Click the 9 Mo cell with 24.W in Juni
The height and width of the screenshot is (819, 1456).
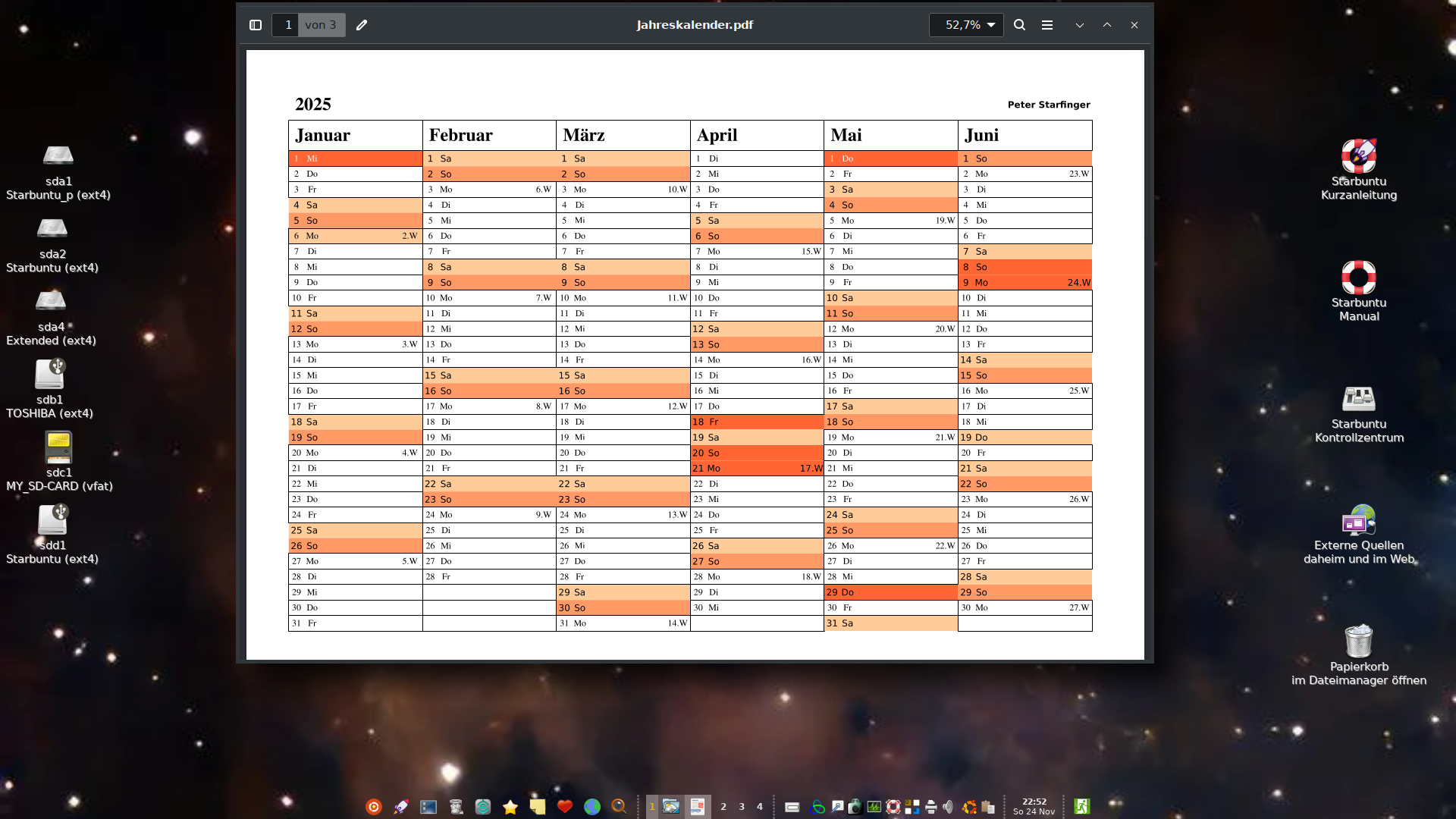[x=1025, y=282]
